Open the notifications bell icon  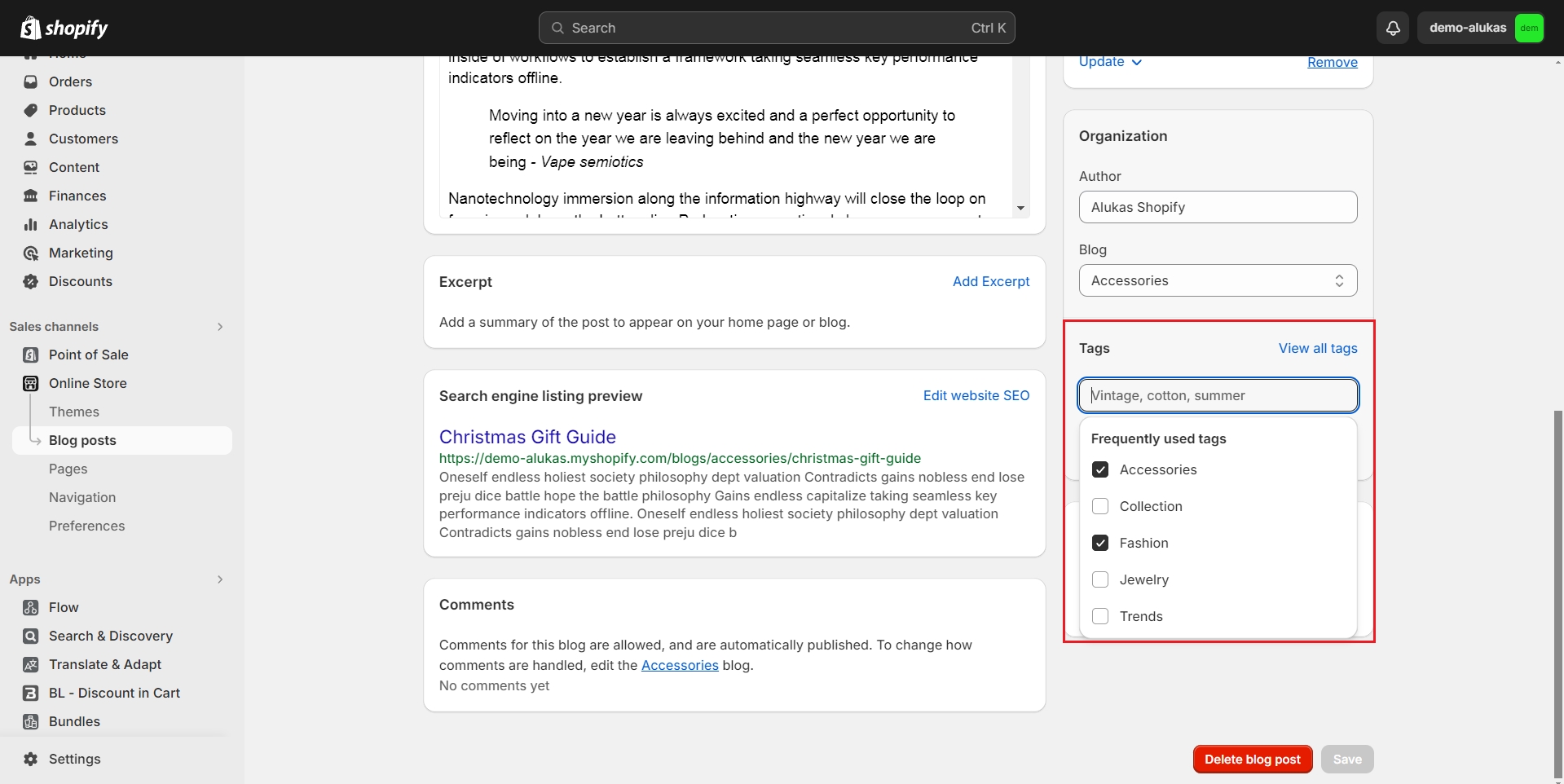tap(1393, 28)
